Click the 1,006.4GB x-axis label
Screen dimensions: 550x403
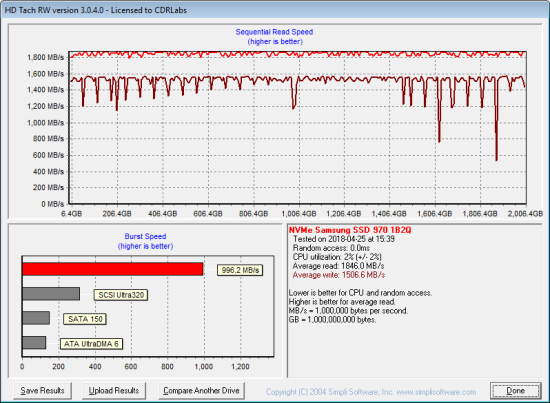[299, 213]
